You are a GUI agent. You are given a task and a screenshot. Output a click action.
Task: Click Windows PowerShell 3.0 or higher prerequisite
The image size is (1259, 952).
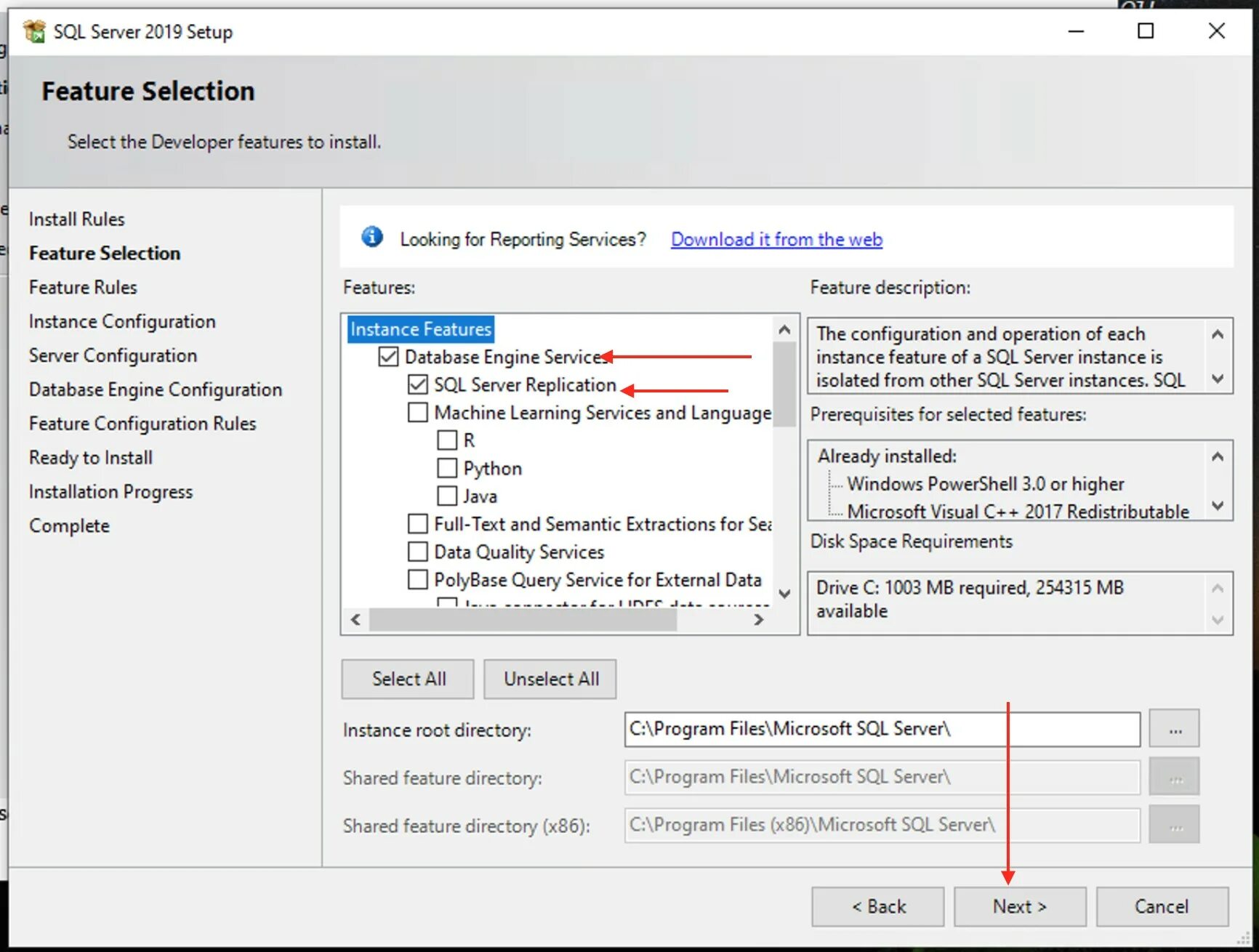click(x=986, y=484)
